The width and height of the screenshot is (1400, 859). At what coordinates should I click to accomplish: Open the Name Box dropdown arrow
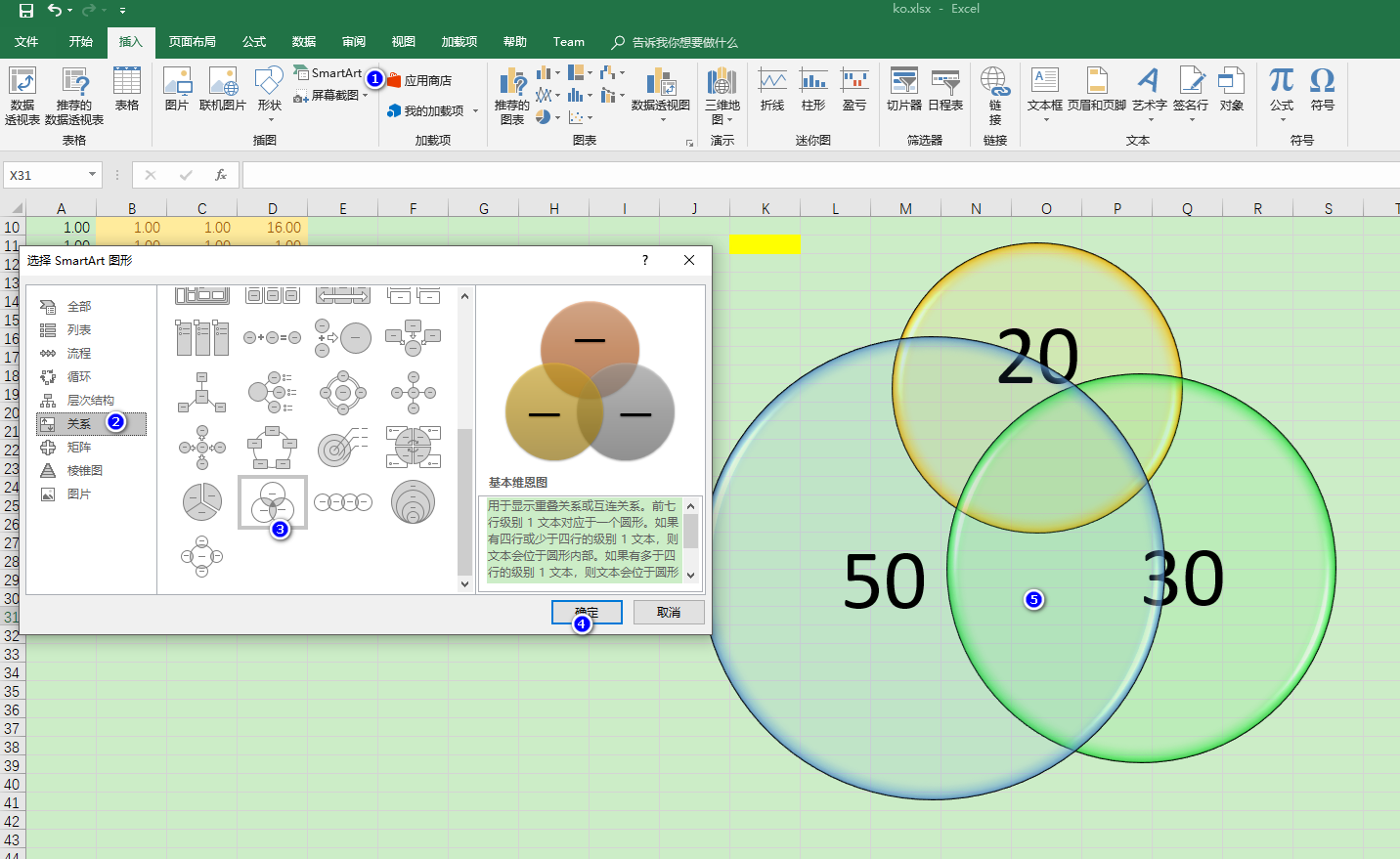(93, 175)
